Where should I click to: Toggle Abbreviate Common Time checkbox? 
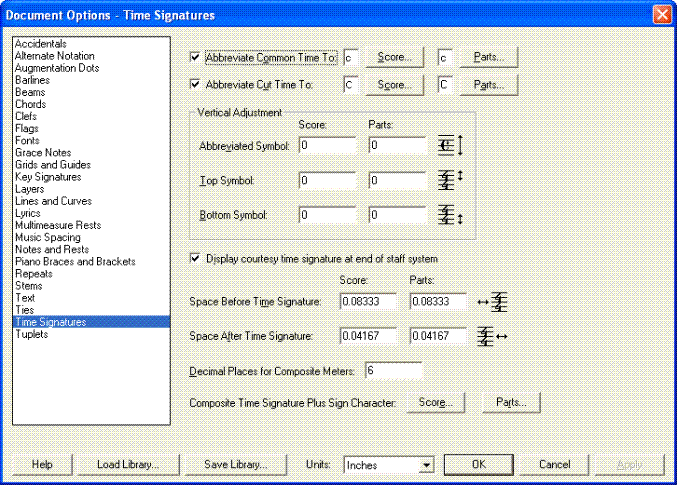point(195,58)
